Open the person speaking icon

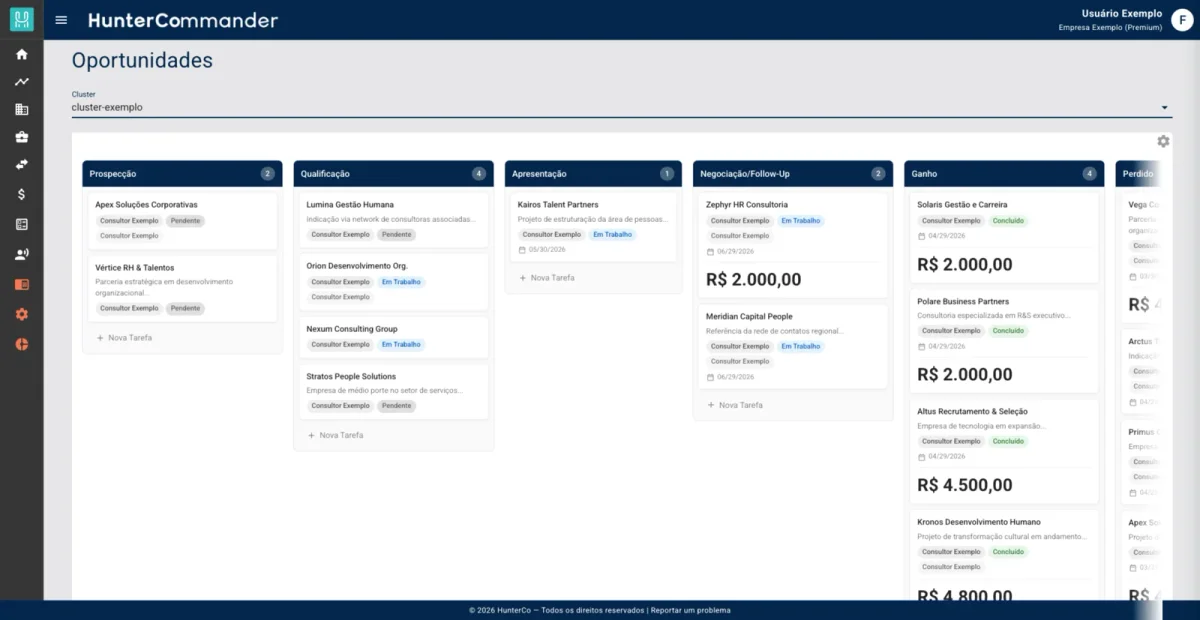[x=21, y=254]
